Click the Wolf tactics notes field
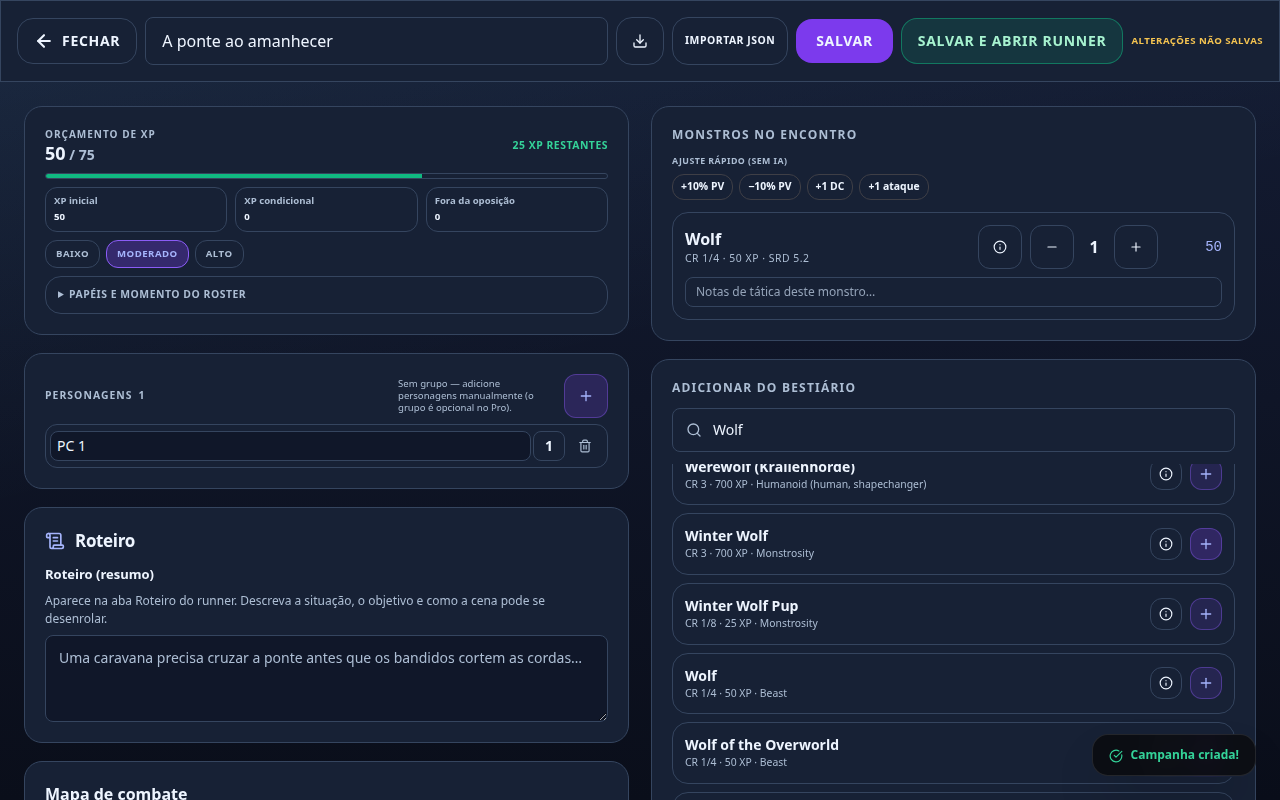 [953, 292]
